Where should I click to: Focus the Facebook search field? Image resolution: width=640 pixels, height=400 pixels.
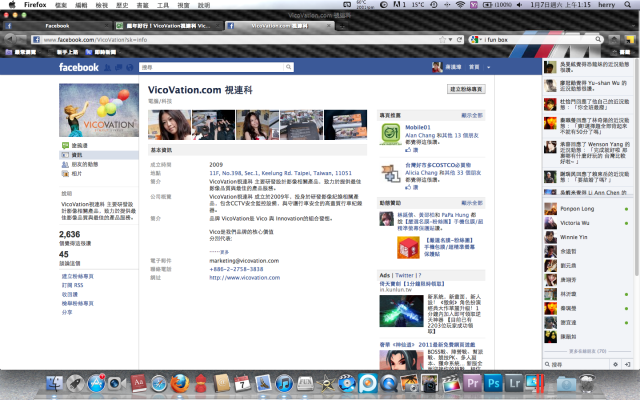point(211,67)
